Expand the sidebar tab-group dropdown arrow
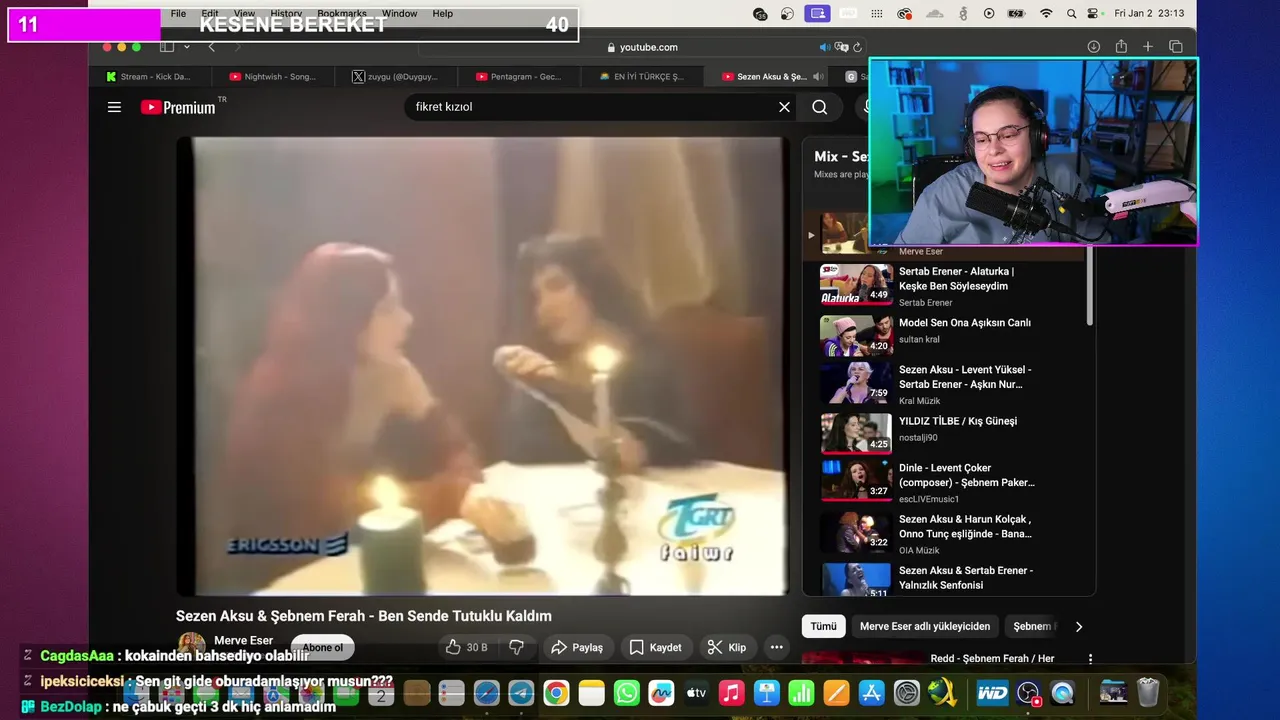The image size is (1280, 720). pyautogui.click(x=186, y=47)
